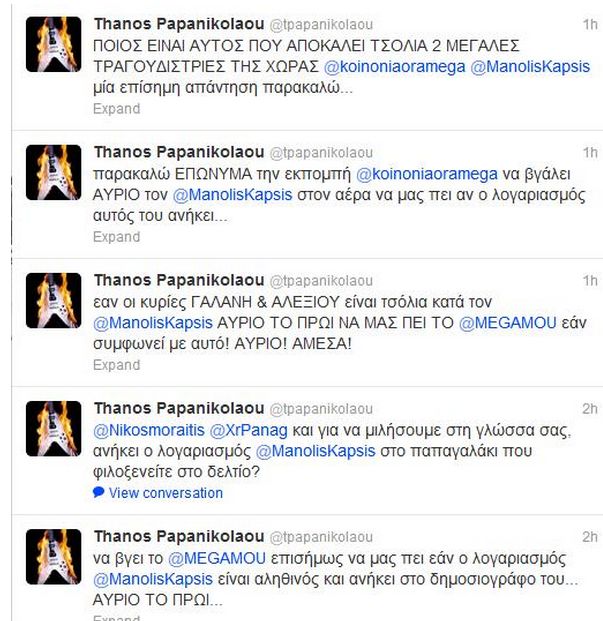Click Thanos Papanikolaou name on first tweet

coord(179,23)
